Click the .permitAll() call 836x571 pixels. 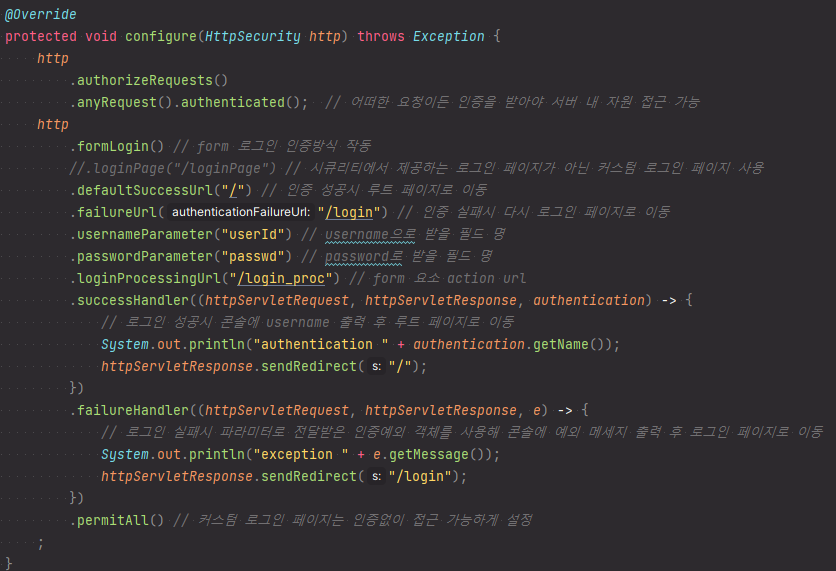117,520
